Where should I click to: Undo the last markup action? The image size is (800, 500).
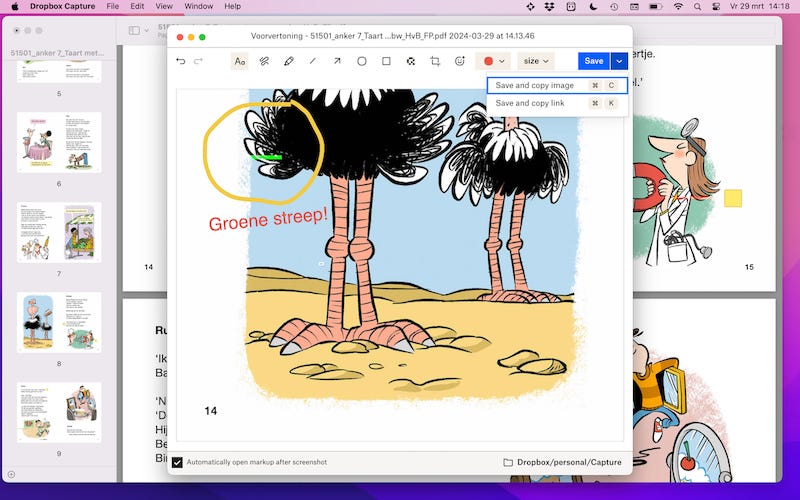[x=181, y=61]
